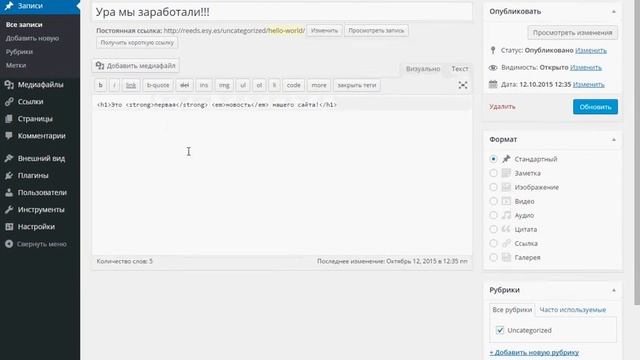Click Просмотреть изменения button
The width and height of the screenshot is (640, 360).
(x=572, y=33)
